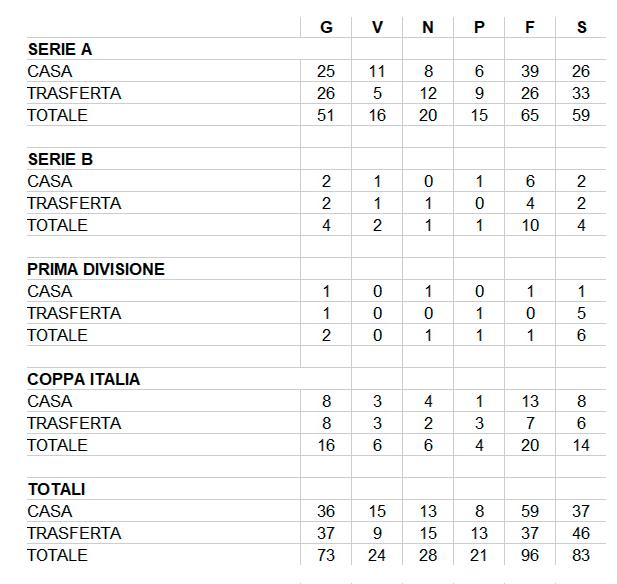Click the value 96 in the F column

(530, 555)
